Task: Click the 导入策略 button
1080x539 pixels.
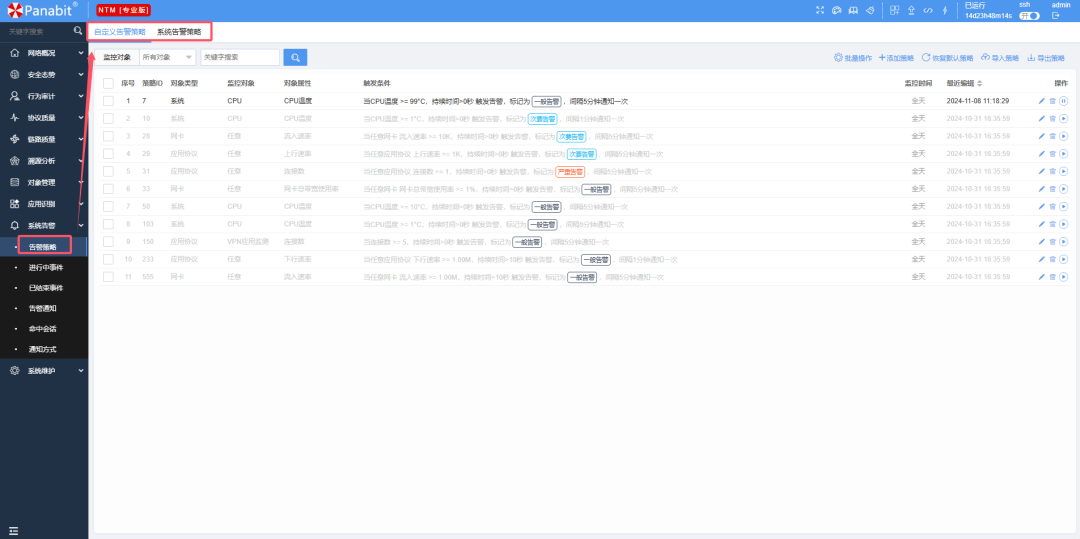Action: 999,58
